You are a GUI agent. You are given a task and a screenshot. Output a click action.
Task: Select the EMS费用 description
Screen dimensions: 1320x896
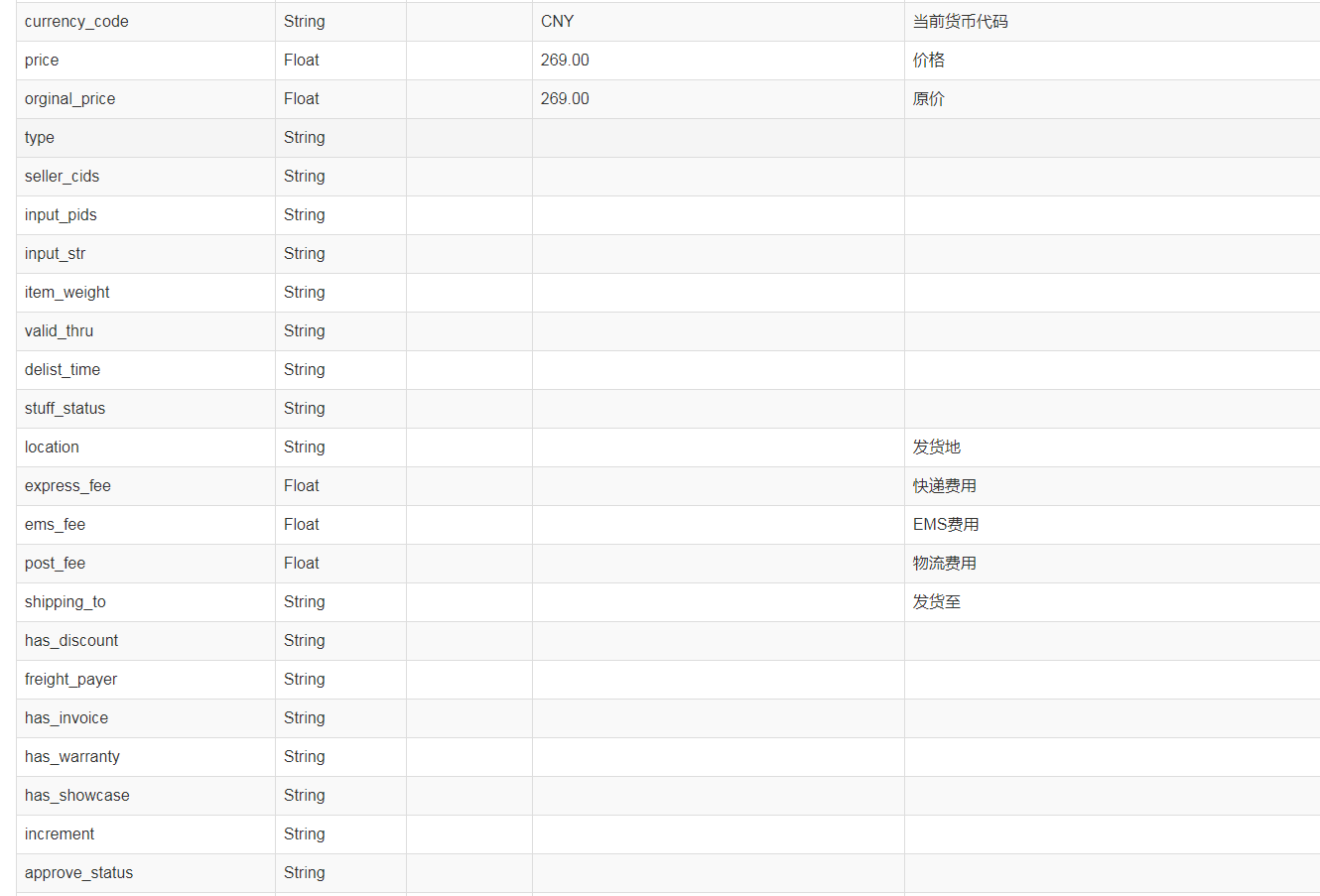(946, 525)
